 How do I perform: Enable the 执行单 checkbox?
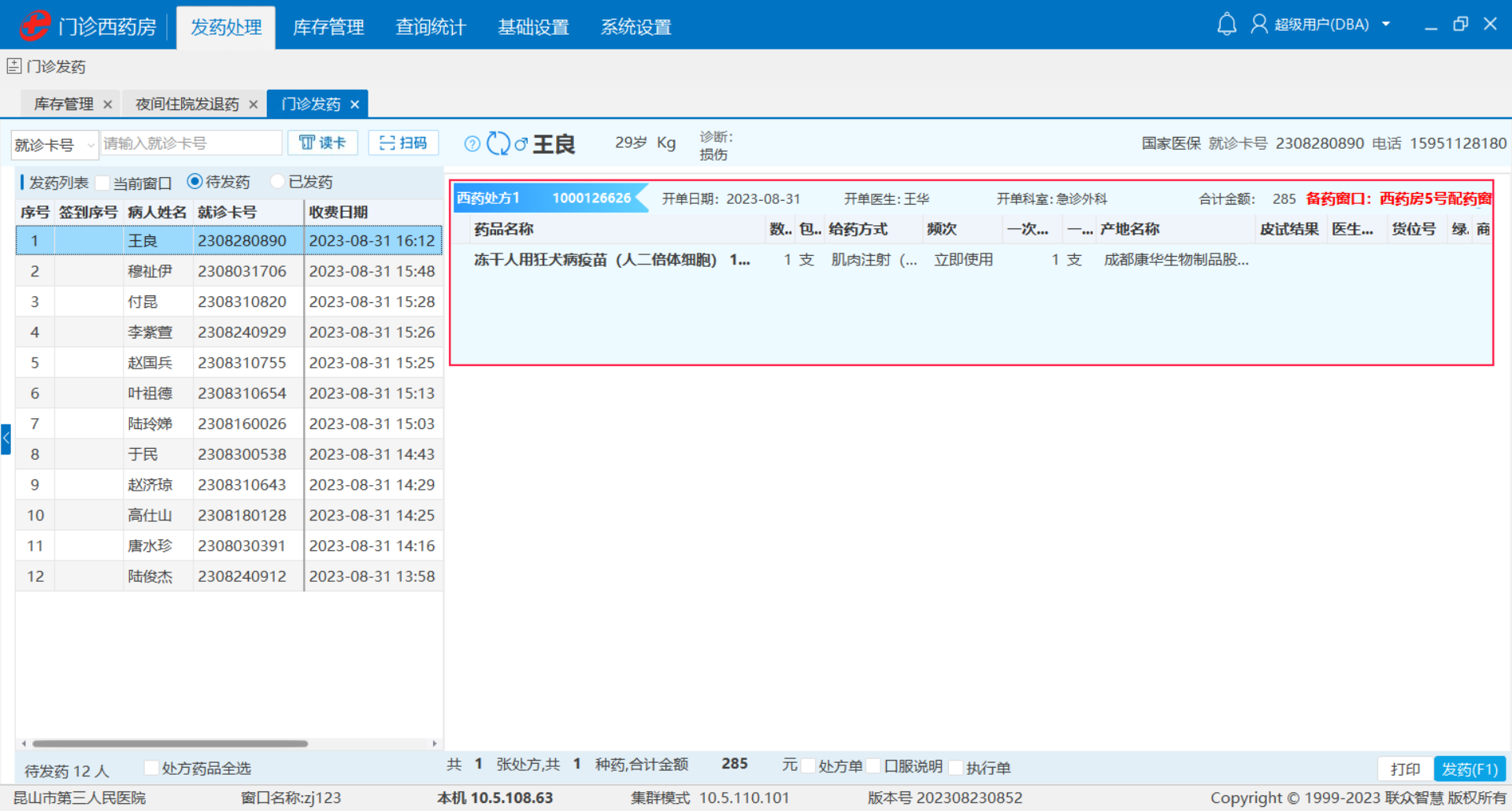tap(956, 767)
